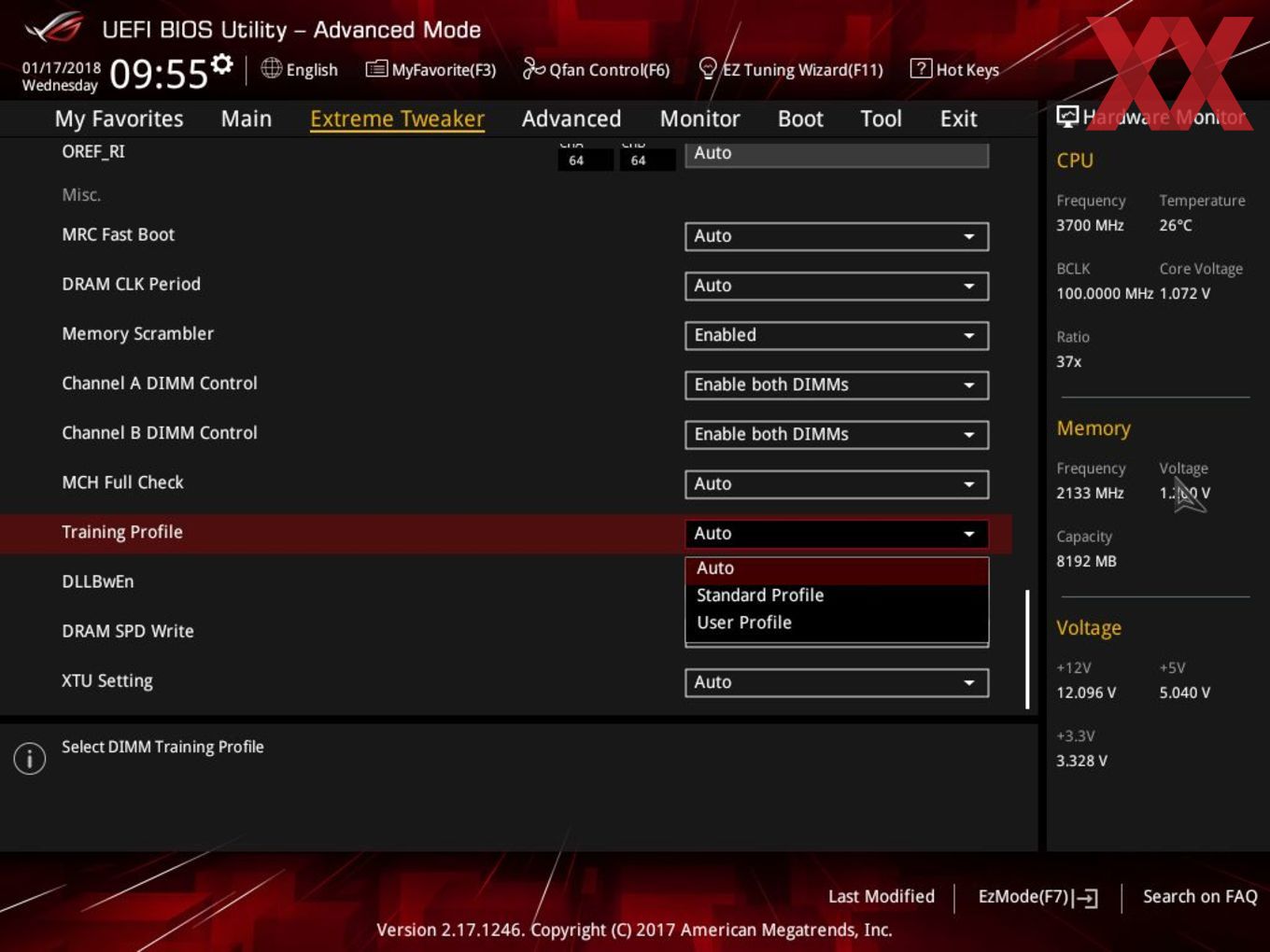Click the 8192 MB capacity value
Image resolution: width=1270 pixels, height=952 pixels.
[1086, 561]
